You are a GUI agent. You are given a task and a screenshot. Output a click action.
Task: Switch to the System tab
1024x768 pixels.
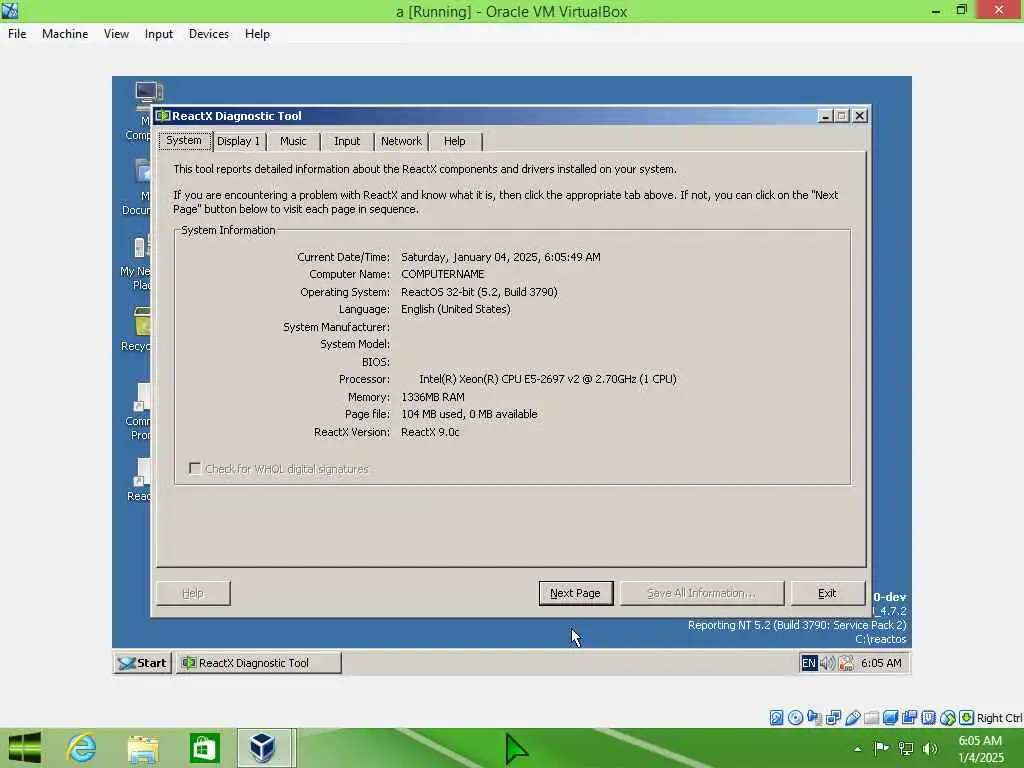click(x=184, y=140)
